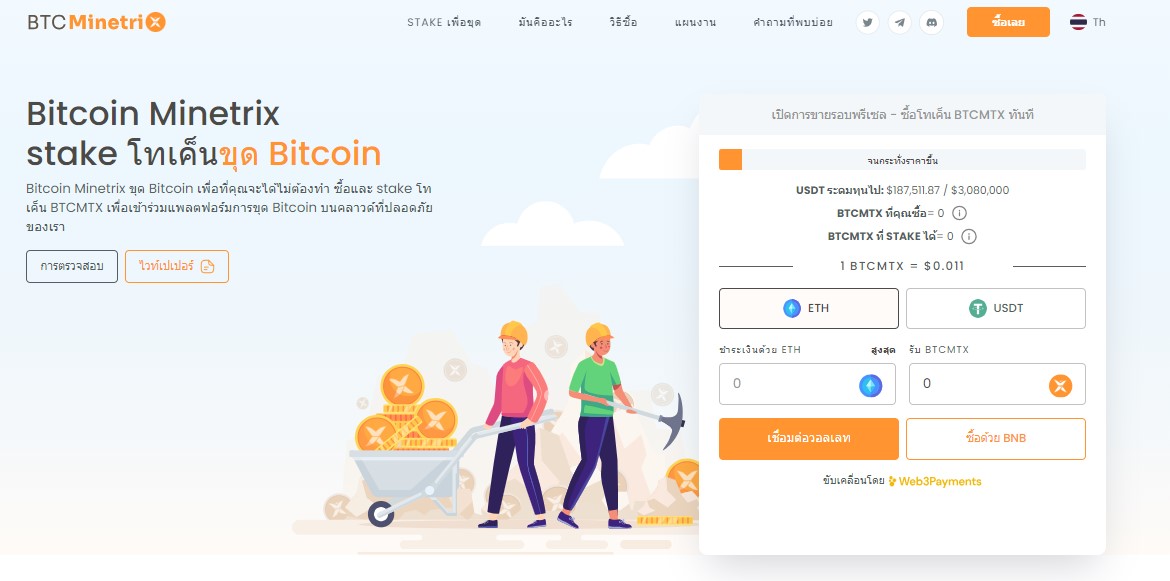Click the BTCMTX token icon in receive field
Viewport: 1170px width, 581px height.
[1060, 386]
